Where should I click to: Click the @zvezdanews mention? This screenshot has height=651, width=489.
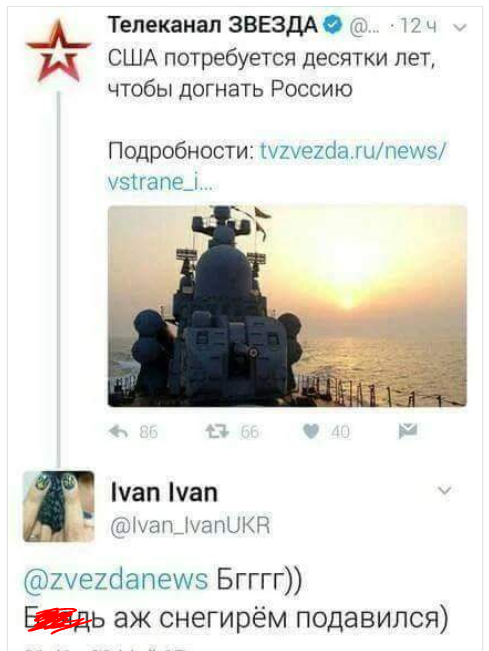(x=116, y=580)
